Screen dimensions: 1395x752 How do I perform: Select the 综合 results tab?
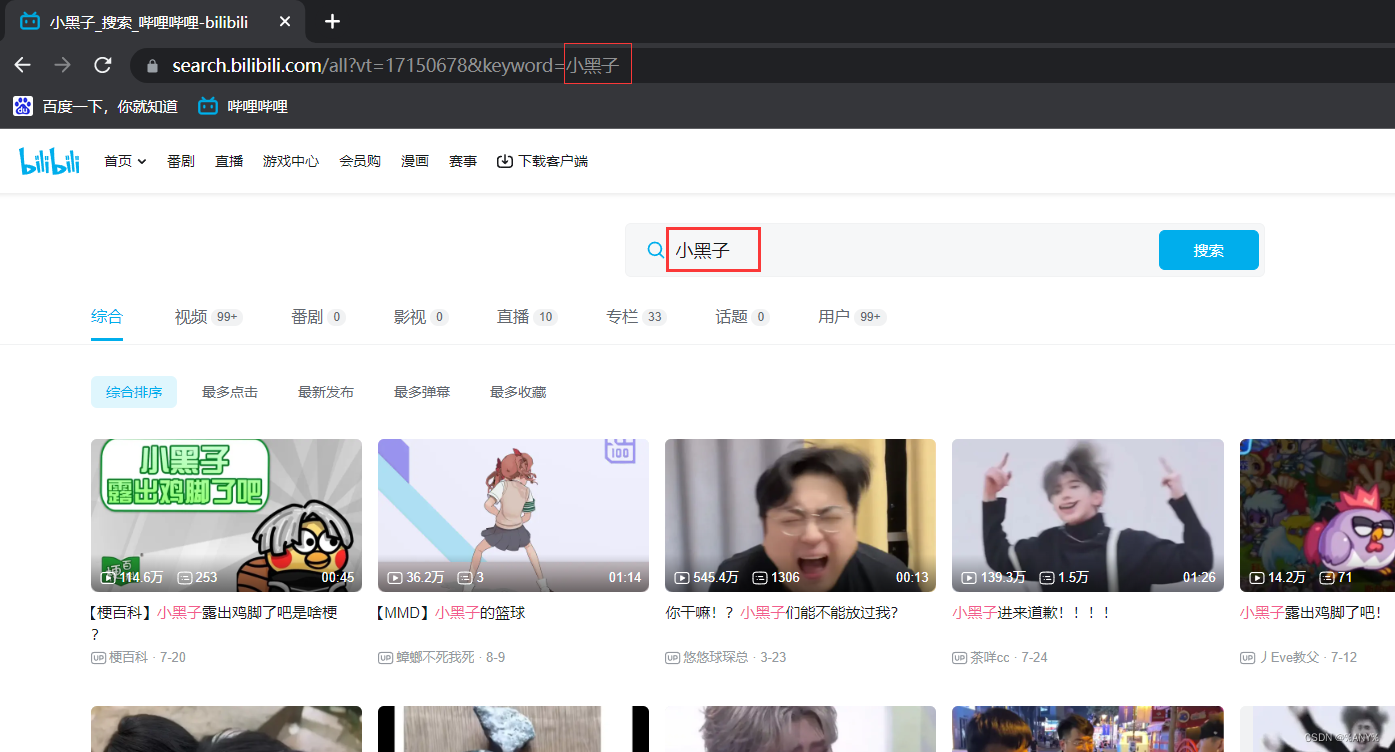107,317
